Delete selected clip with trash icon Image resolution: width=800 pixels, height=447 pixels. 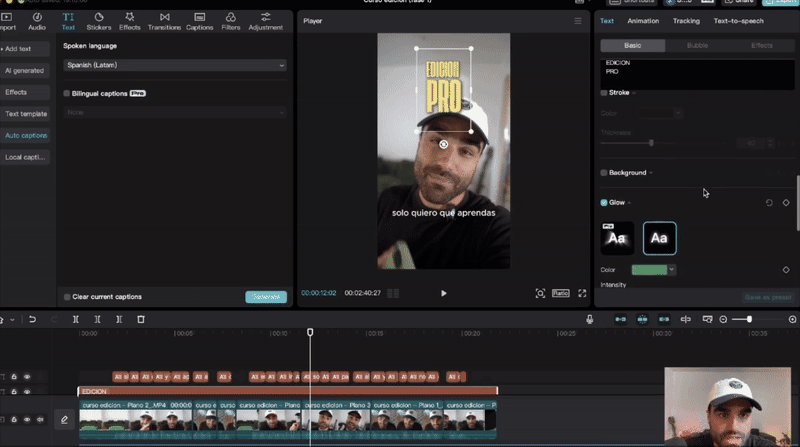[x=141, y=319]
